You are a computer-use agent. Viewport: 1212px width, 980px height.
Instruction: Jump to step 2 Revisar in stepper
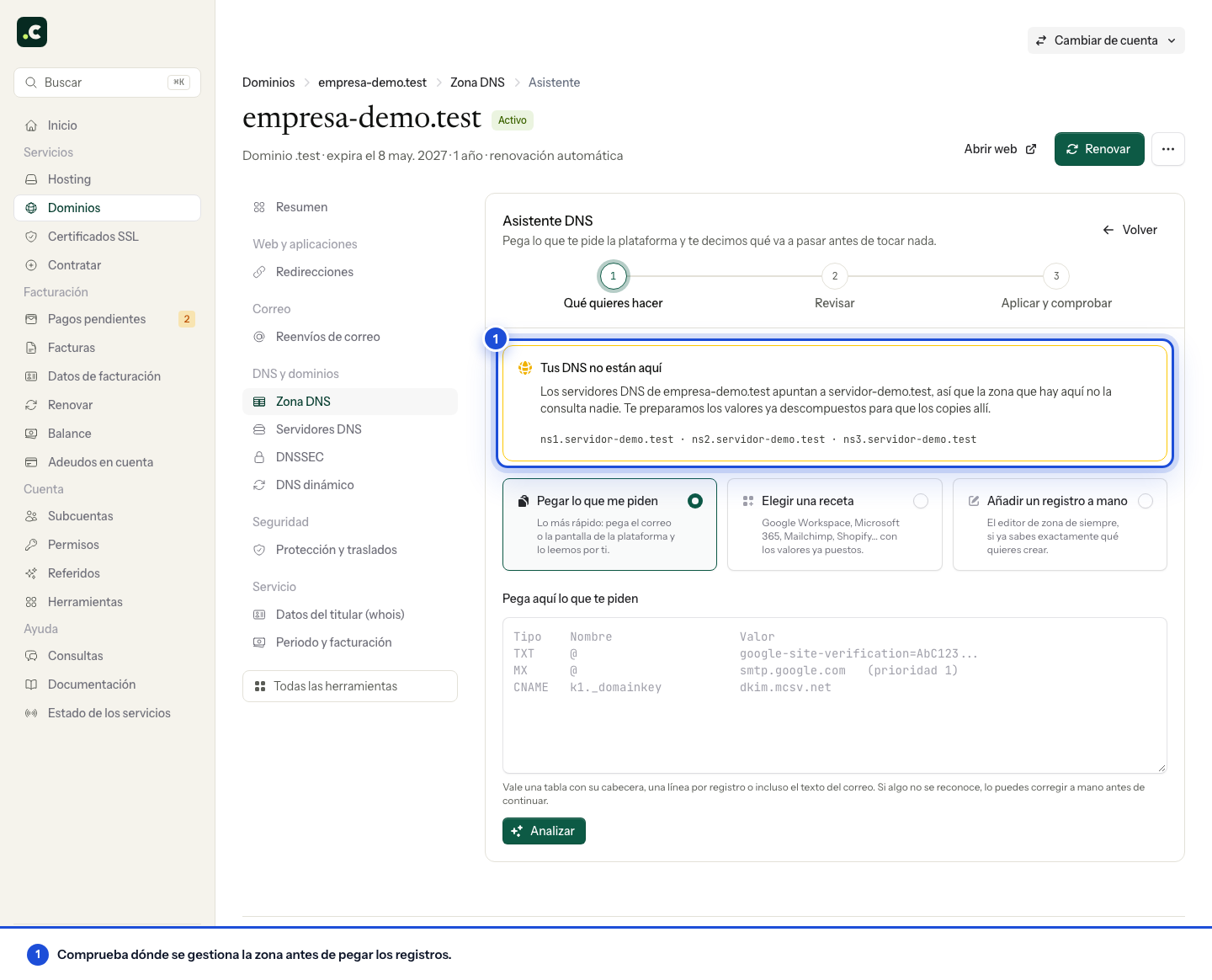coord(834,276)
